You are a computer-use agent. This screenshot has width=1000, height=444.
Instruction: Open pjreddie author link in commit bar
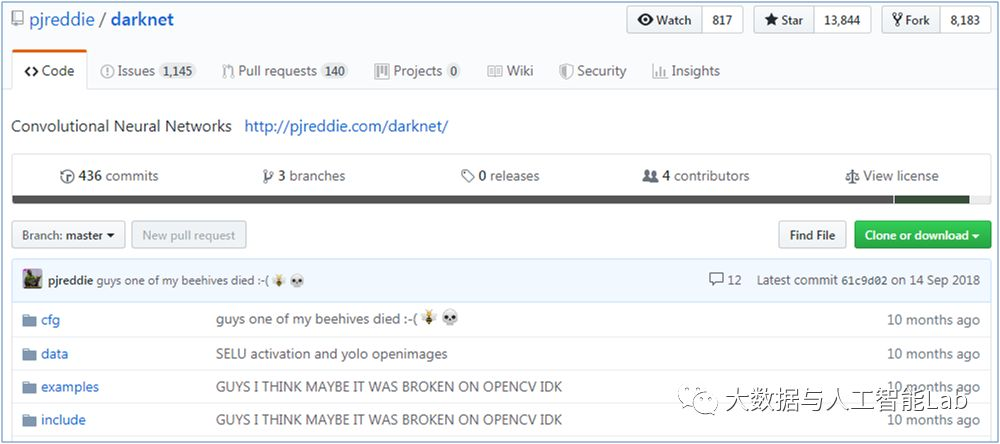[x=71, y=281]
